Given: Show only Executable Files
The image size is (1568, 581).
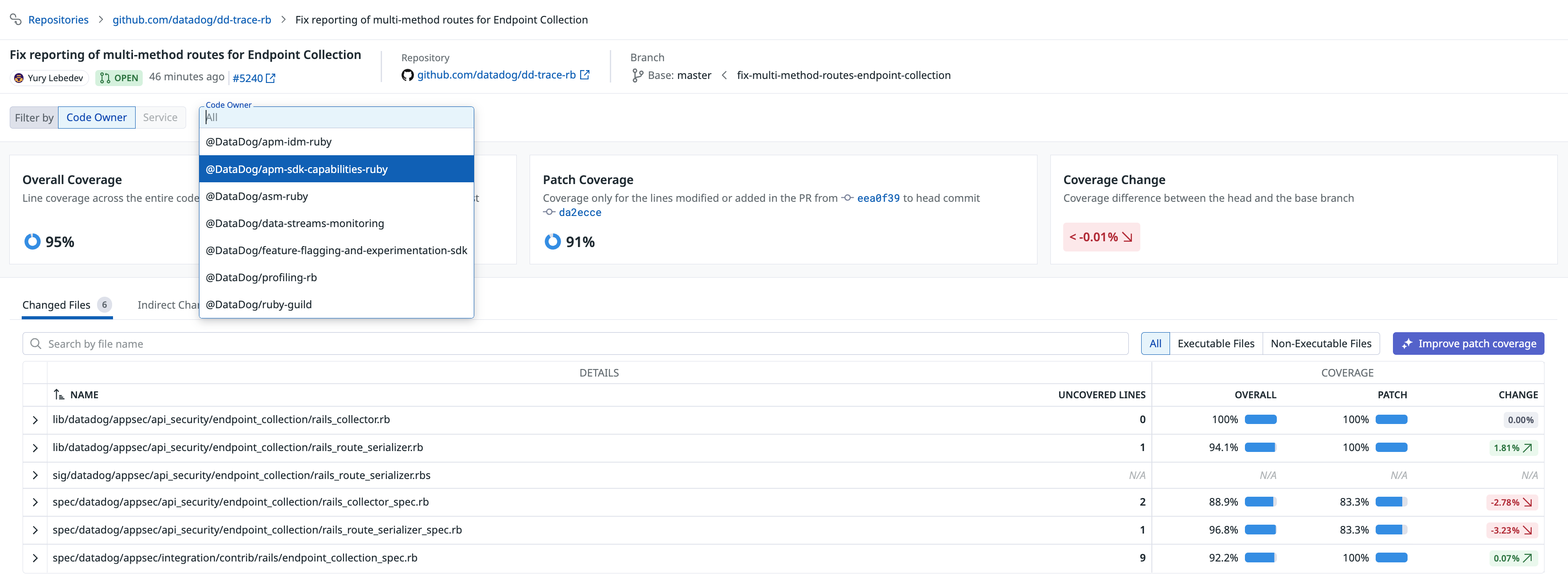Looking at the screenshot, I should pos(1215,344).
